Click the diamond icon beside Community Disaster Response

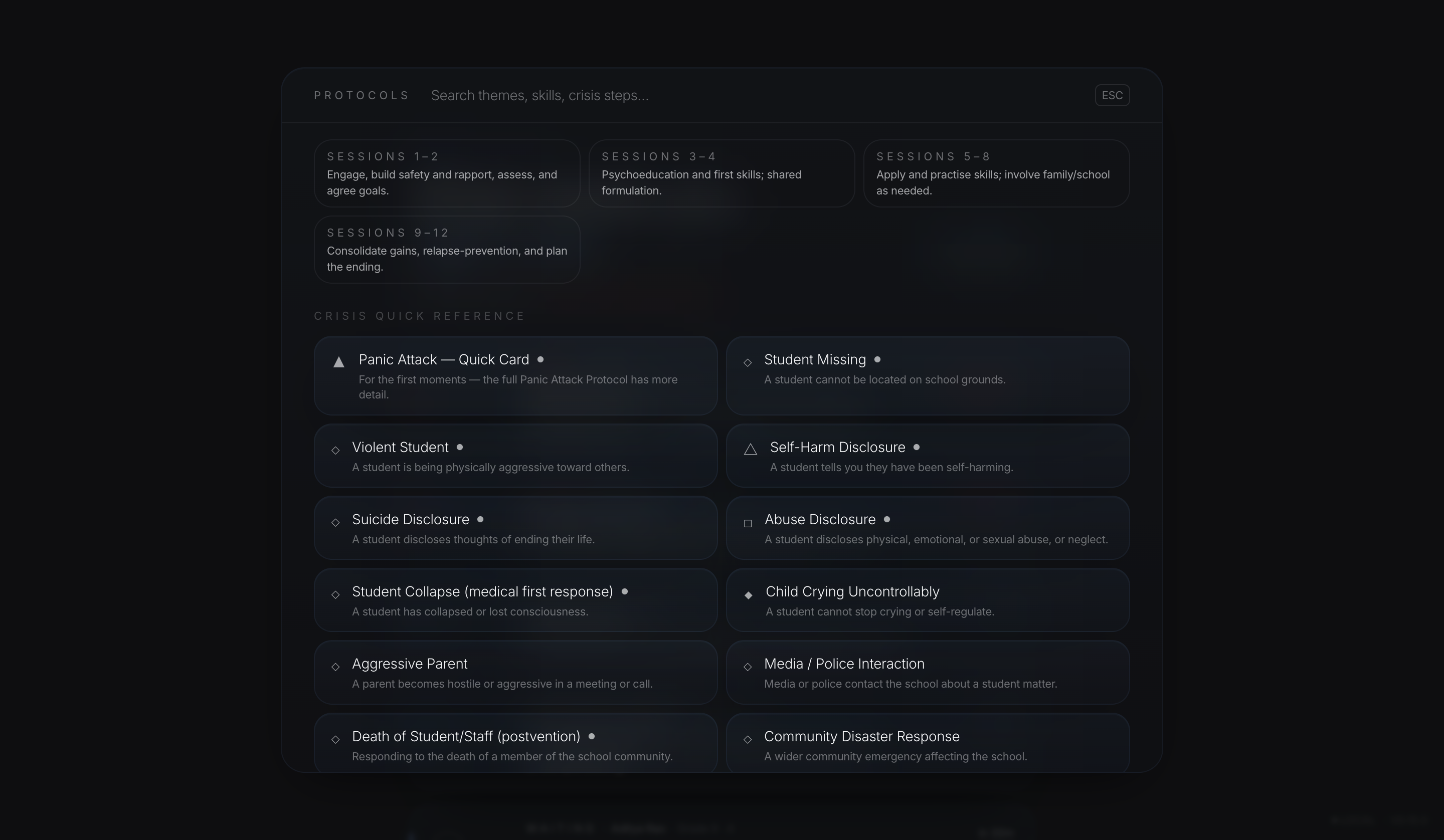[747, 739]
